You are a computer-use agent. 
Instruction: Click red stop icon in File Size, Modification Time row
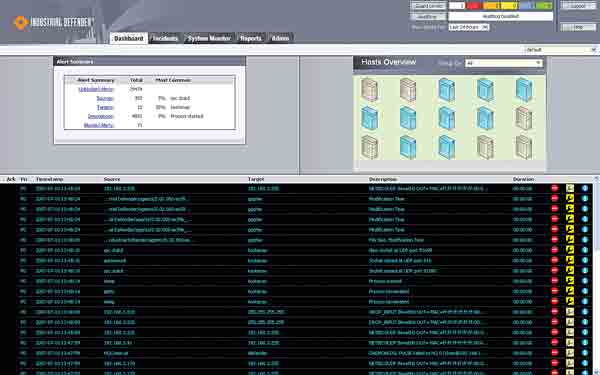coord(554,240)
